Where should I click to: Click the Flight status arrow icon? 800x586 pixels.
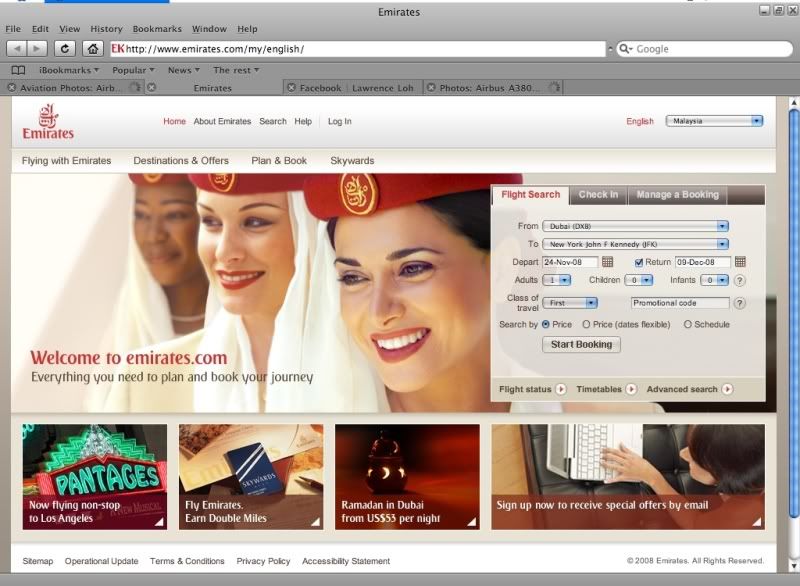click(561, 389)
